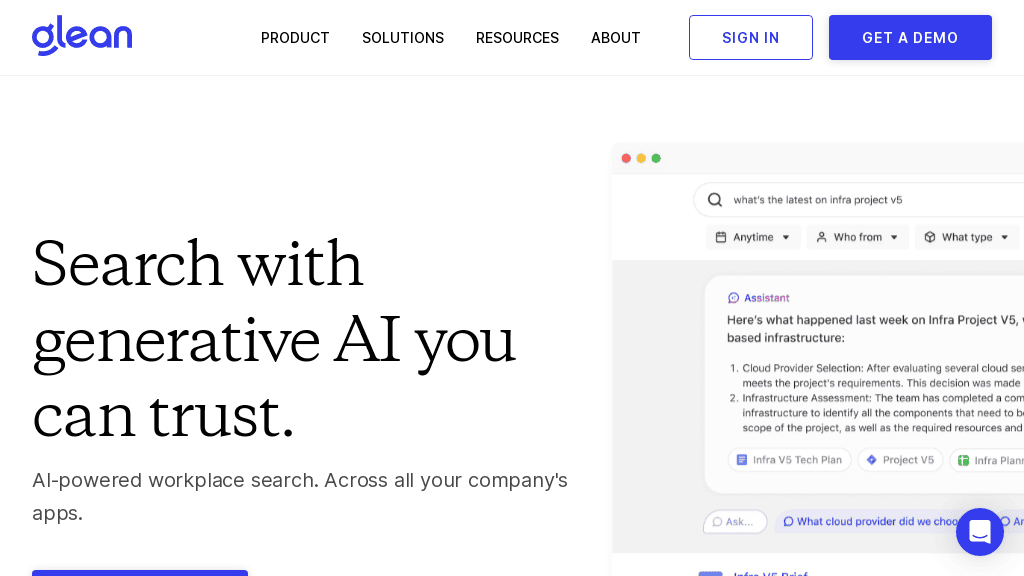Select the Ask... suggestion chip
This screenshot has width=1024, height=576.
tap(736, 521)
